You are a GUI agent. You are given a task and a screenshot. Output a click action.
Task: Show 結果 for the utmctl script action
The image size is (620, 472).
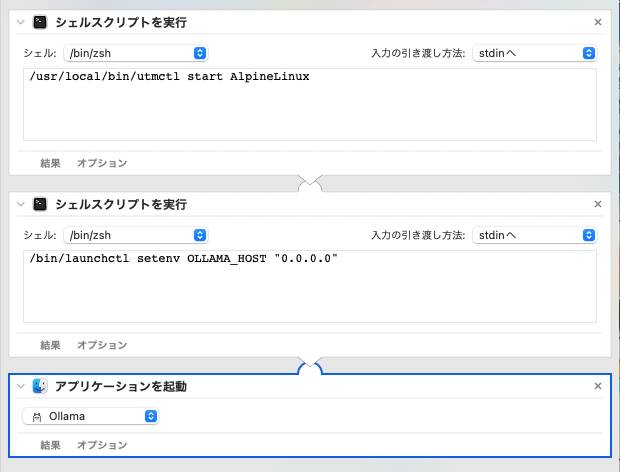coord(51,162)
